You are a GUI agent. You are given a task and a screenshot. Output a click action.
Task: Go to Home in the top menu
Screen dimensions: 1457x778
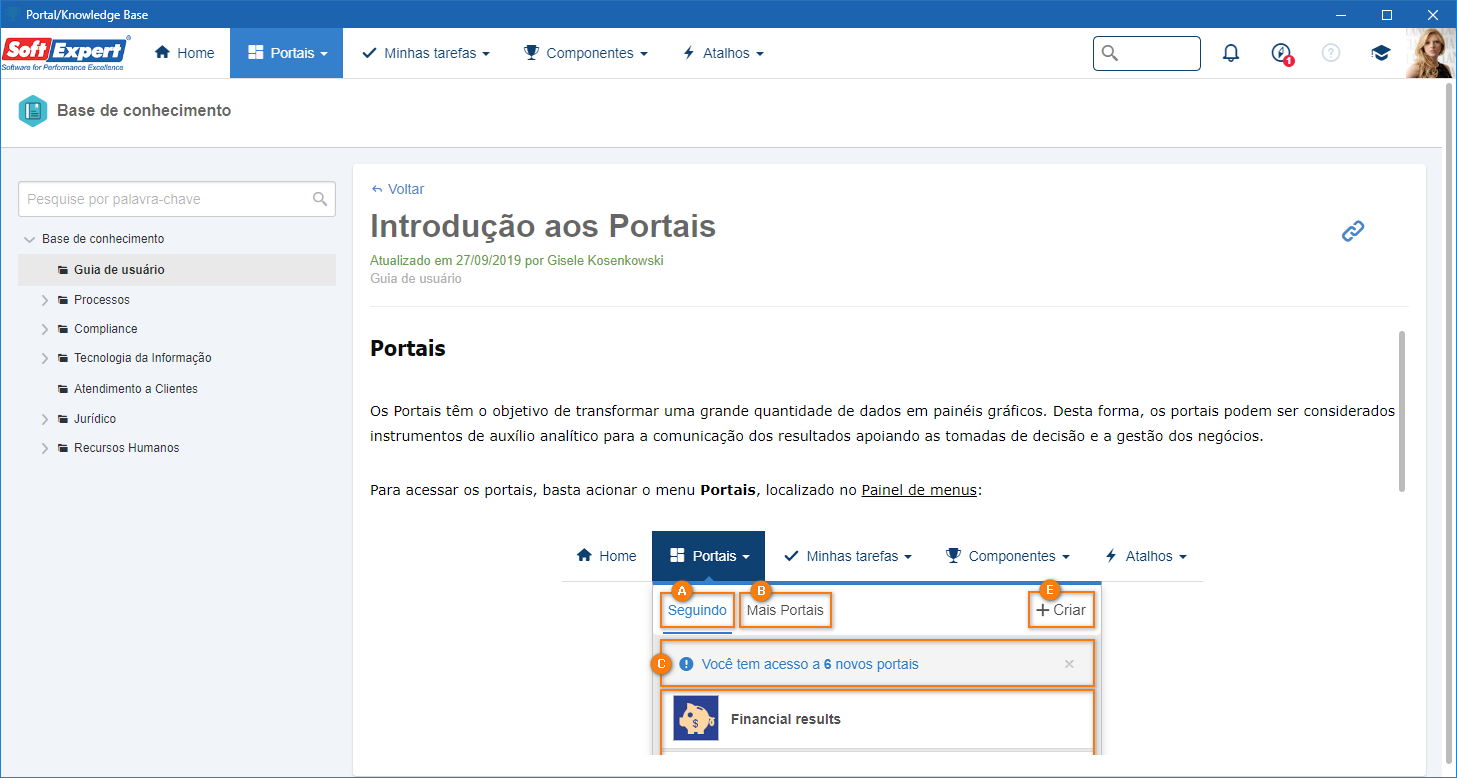pos(185,53)
